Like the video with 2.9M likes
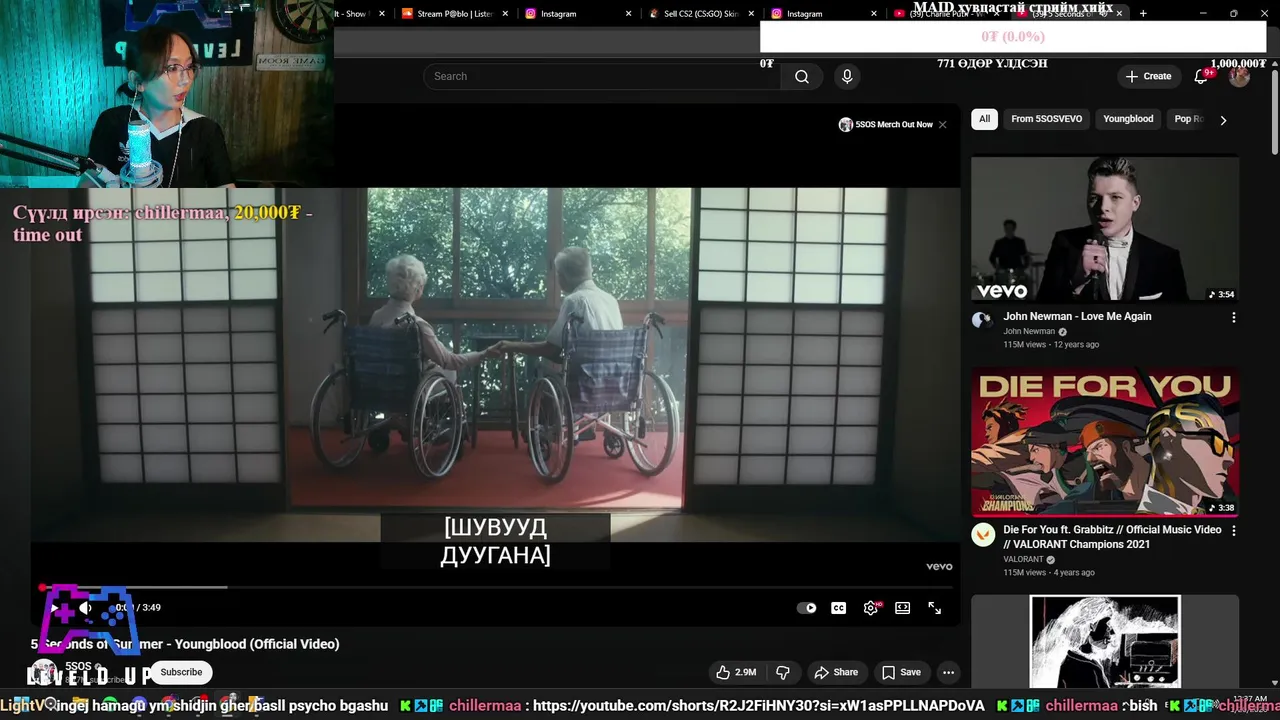1280x720 pixels. 736,672
